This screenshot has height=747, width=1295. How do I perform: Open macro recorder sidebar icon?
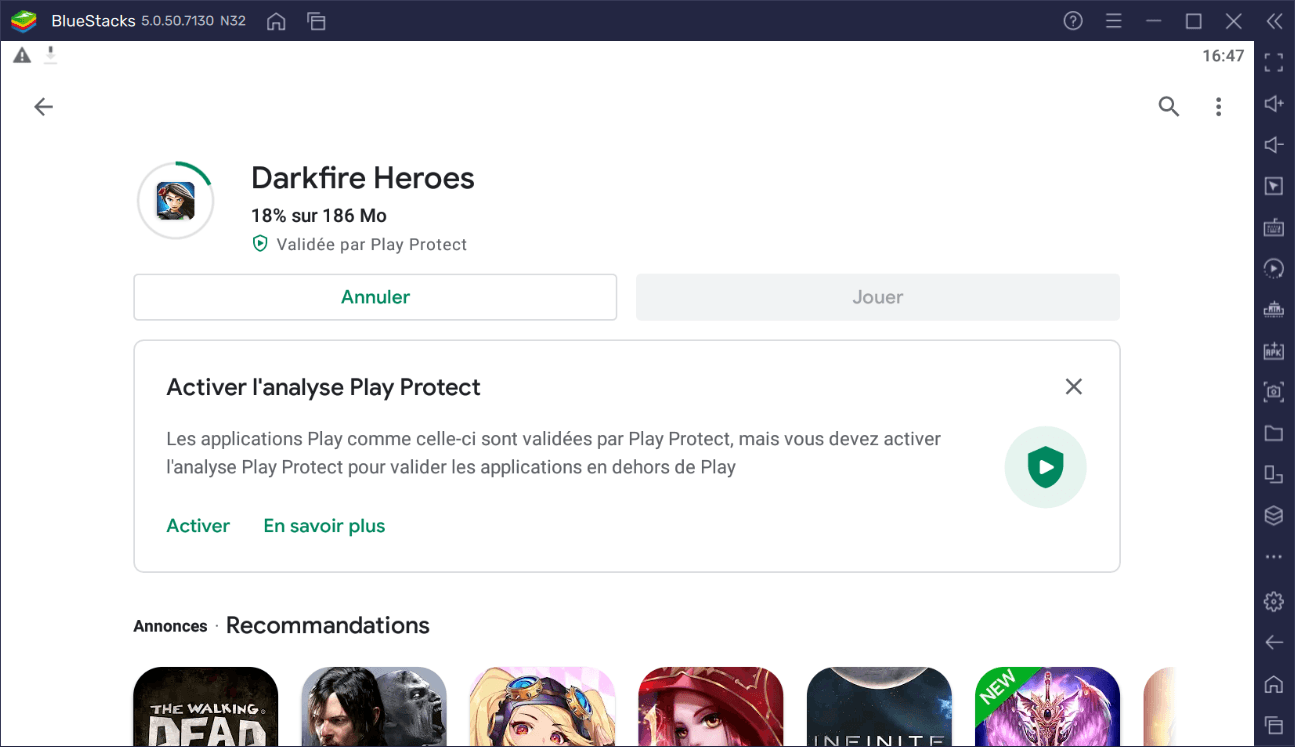1273,310
